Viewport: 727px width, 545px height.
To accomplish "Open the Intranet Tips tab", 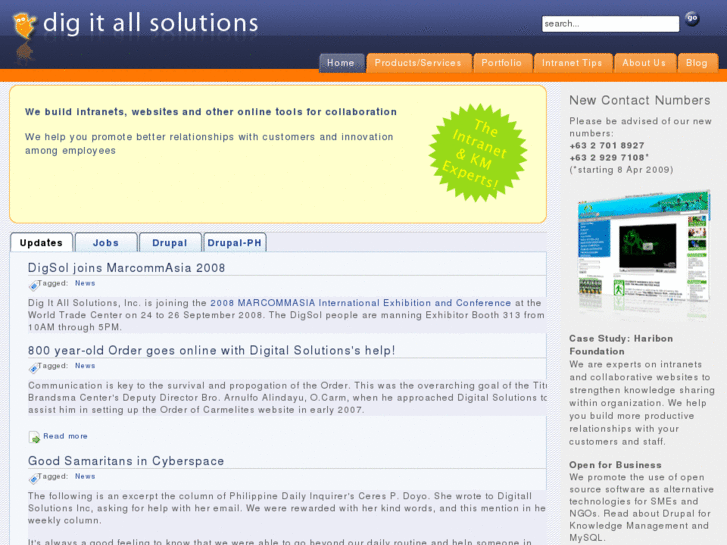I will coord(572,63).
